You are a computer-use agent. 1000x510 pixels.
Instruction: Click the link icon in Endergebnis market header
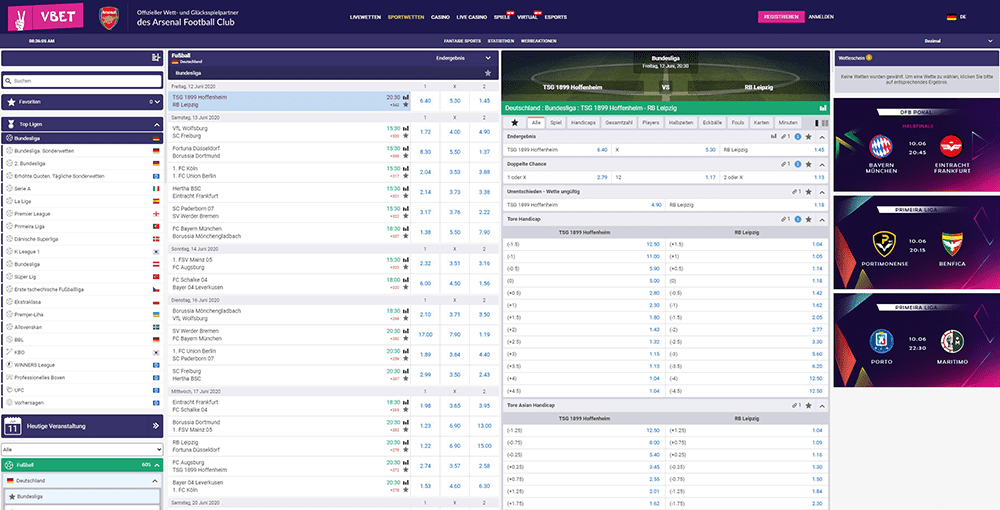click(785, 136)
